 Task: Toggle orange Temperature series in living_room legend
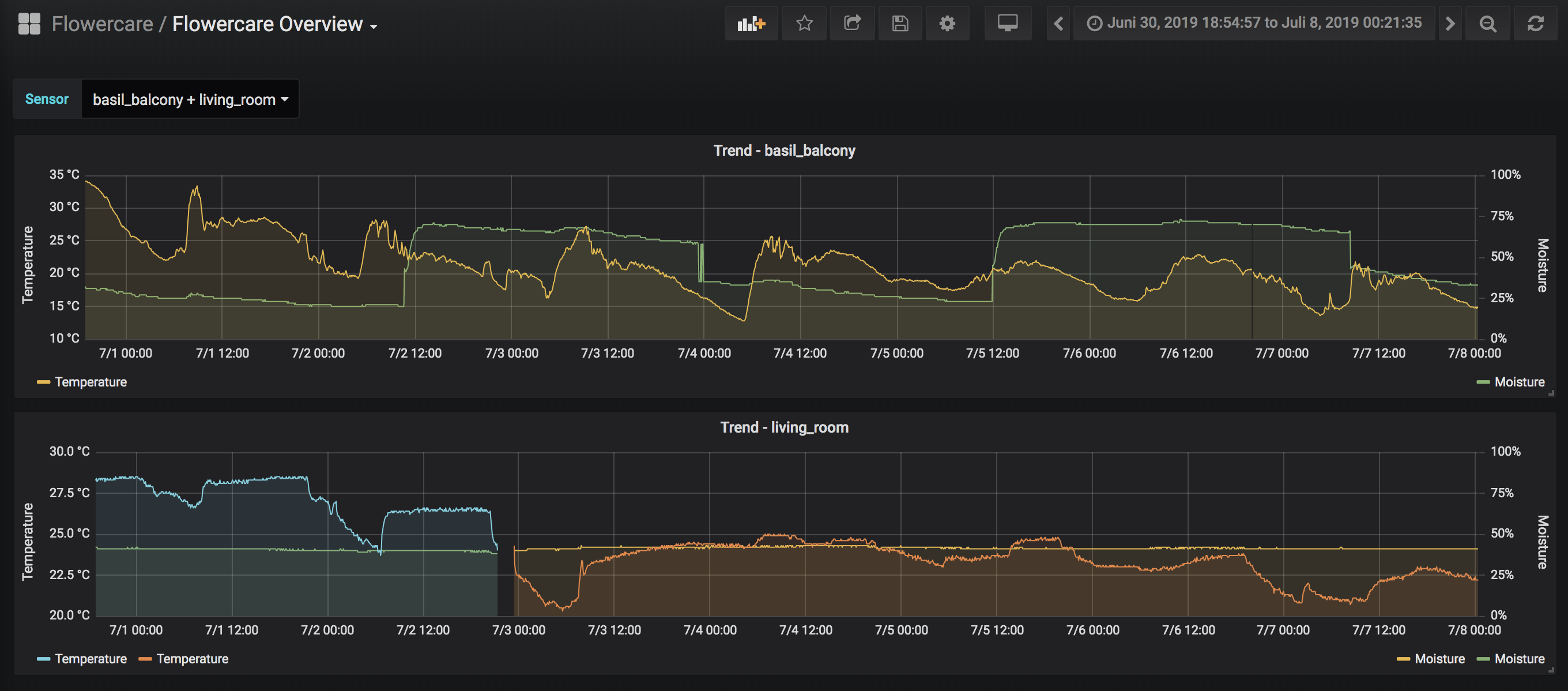pos(192,659)
